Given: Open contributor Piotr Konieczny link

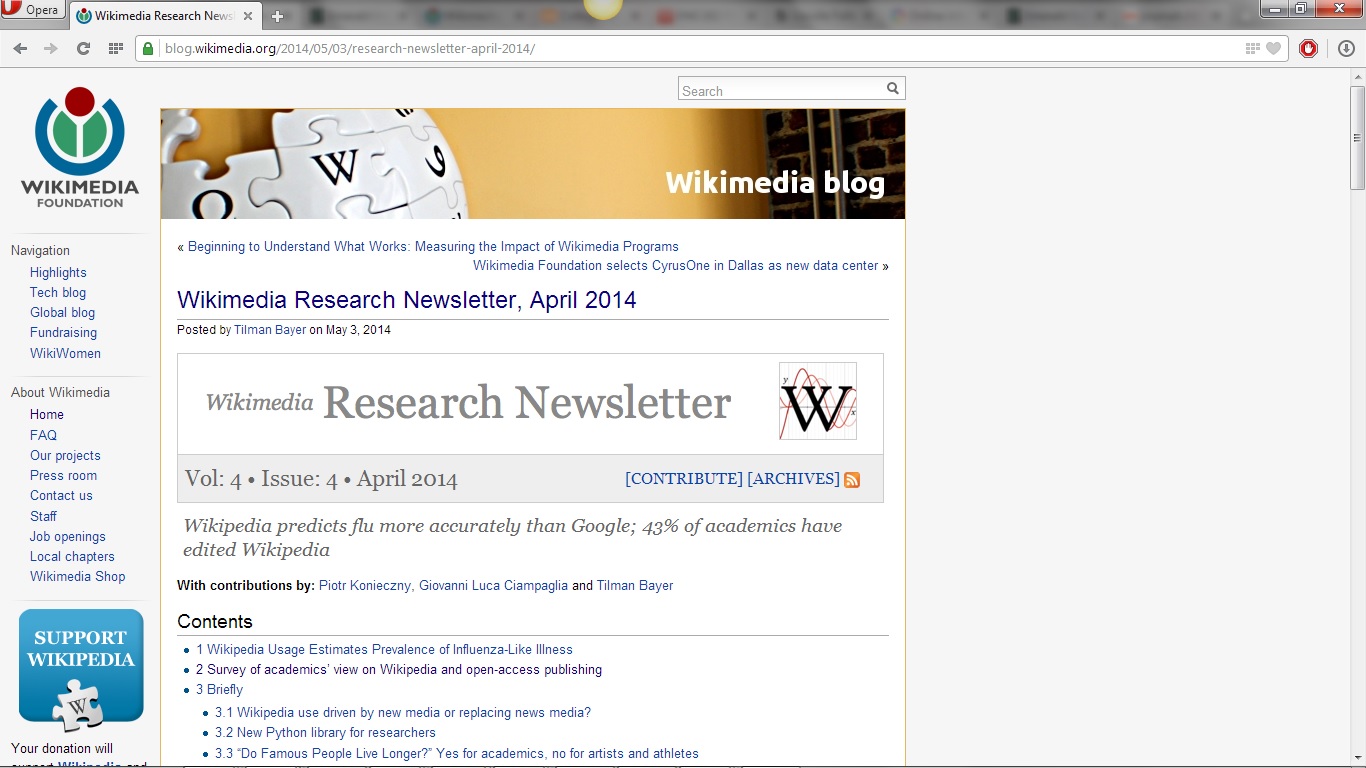Looking at the screenshot, I should click(x=365, y=585).
